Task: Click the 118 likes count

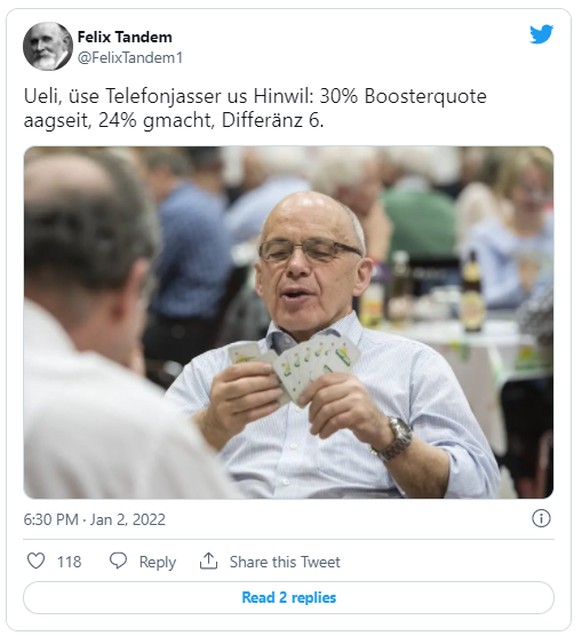Action: (69, 562)
